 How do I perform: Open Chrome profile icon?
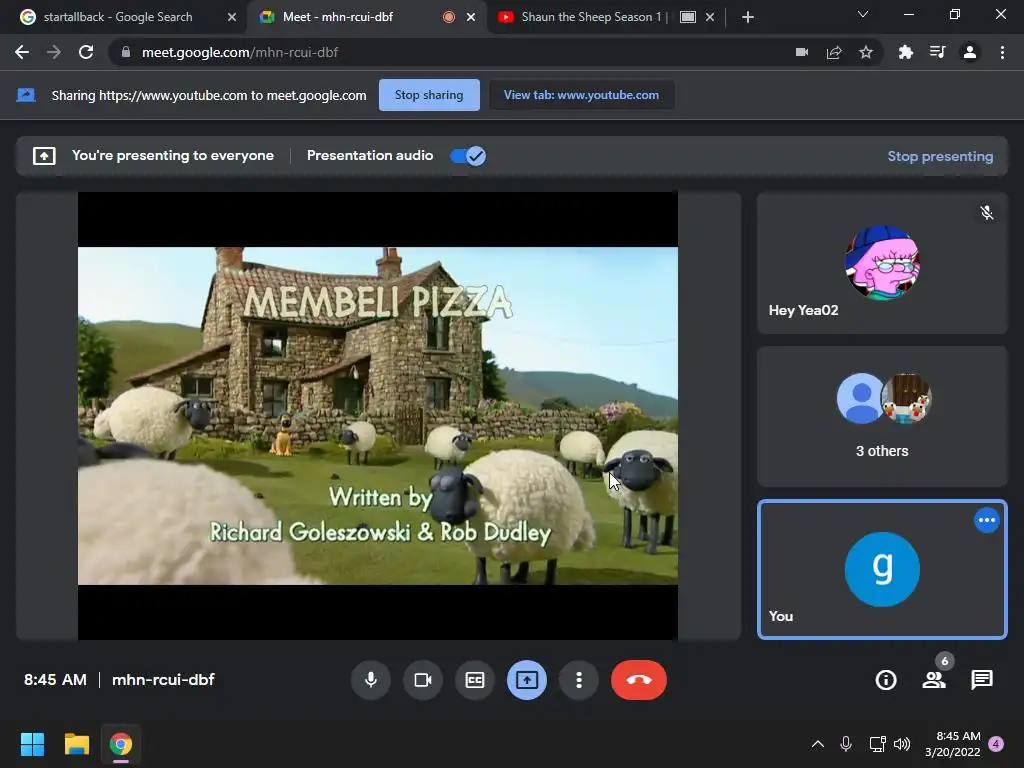[970, 52]
